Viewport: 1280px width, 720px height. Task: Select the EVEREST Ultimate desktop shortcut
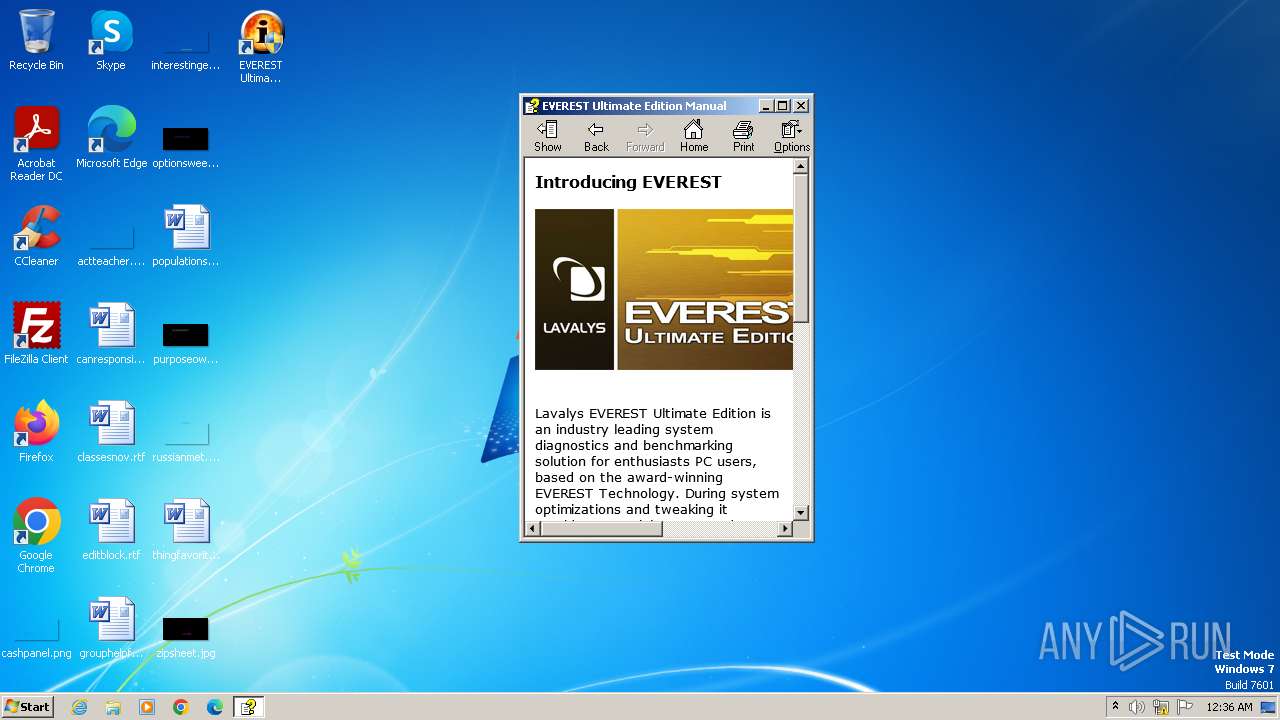point(261,47)
